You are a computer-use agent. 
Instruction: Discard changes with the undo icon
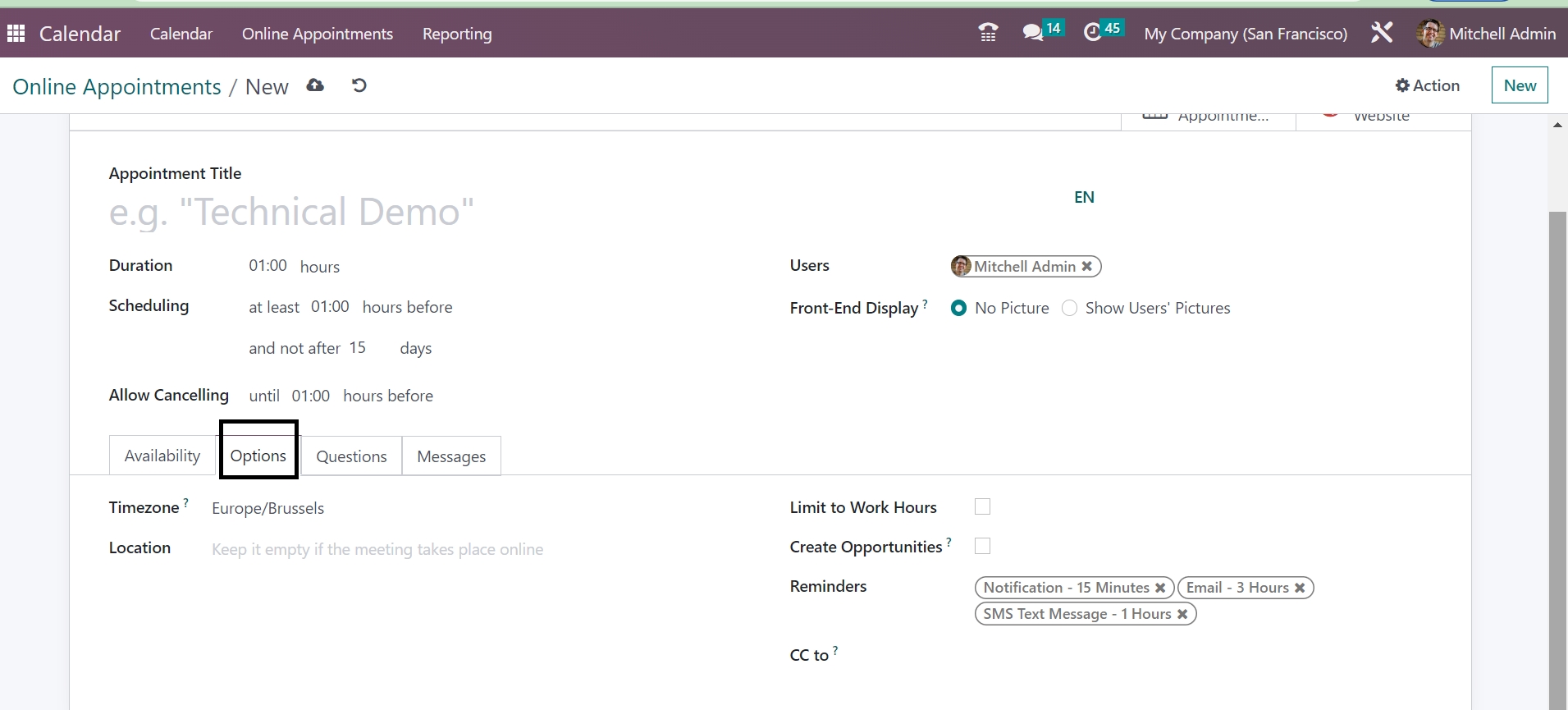359,85
